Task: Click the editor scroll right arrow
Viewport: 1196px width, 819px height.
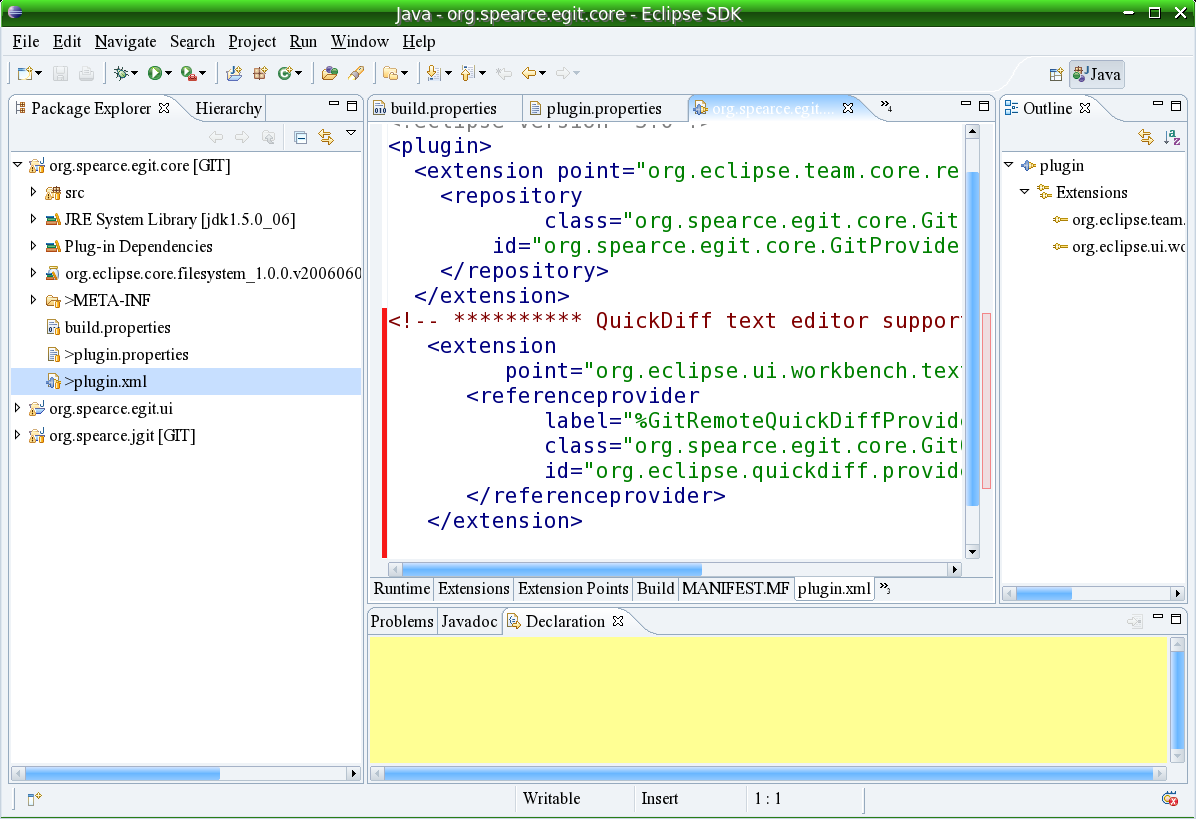Action: pos(954,570)
